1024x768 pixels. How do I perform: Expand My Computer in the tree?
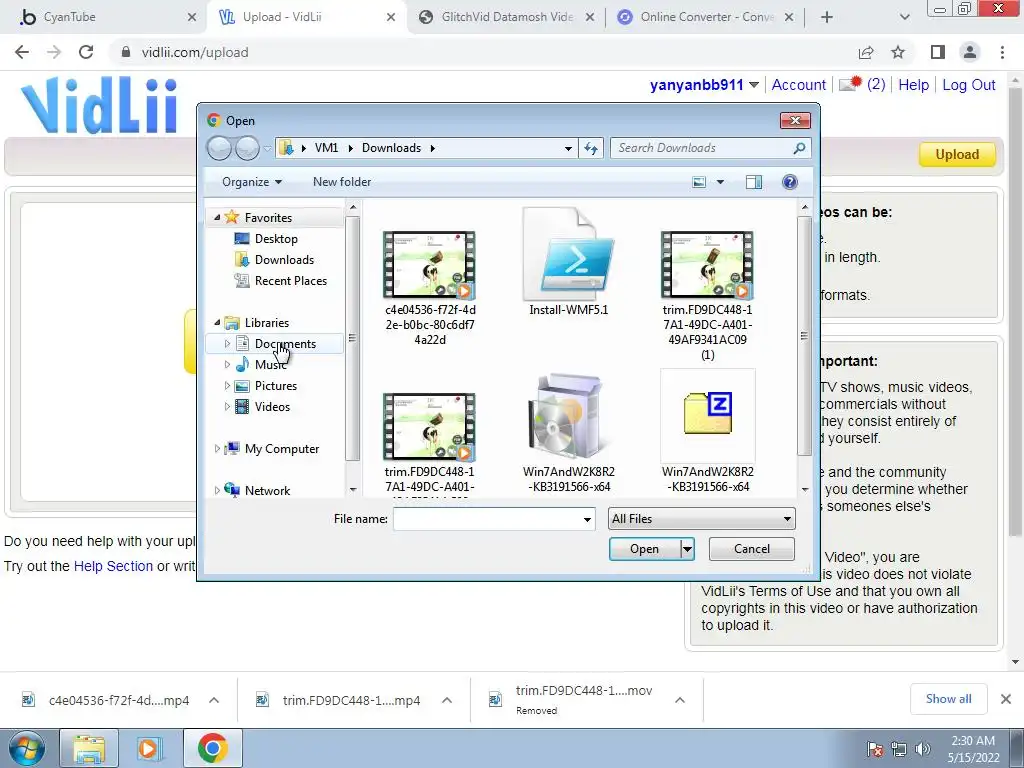pyautogui.click(x=217, y=449)
